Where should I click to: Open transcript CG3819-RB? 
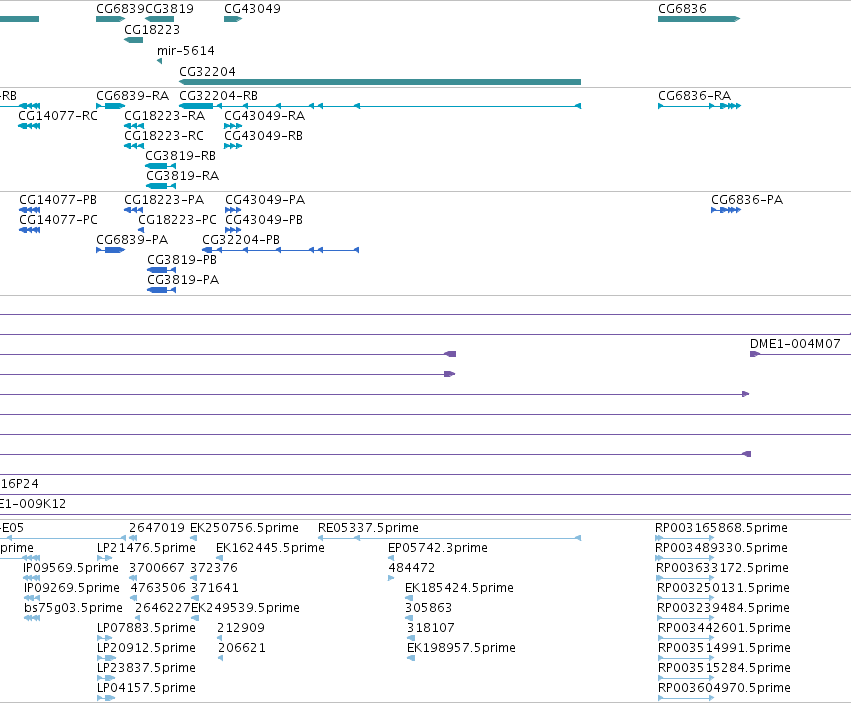tap(161, 166)
